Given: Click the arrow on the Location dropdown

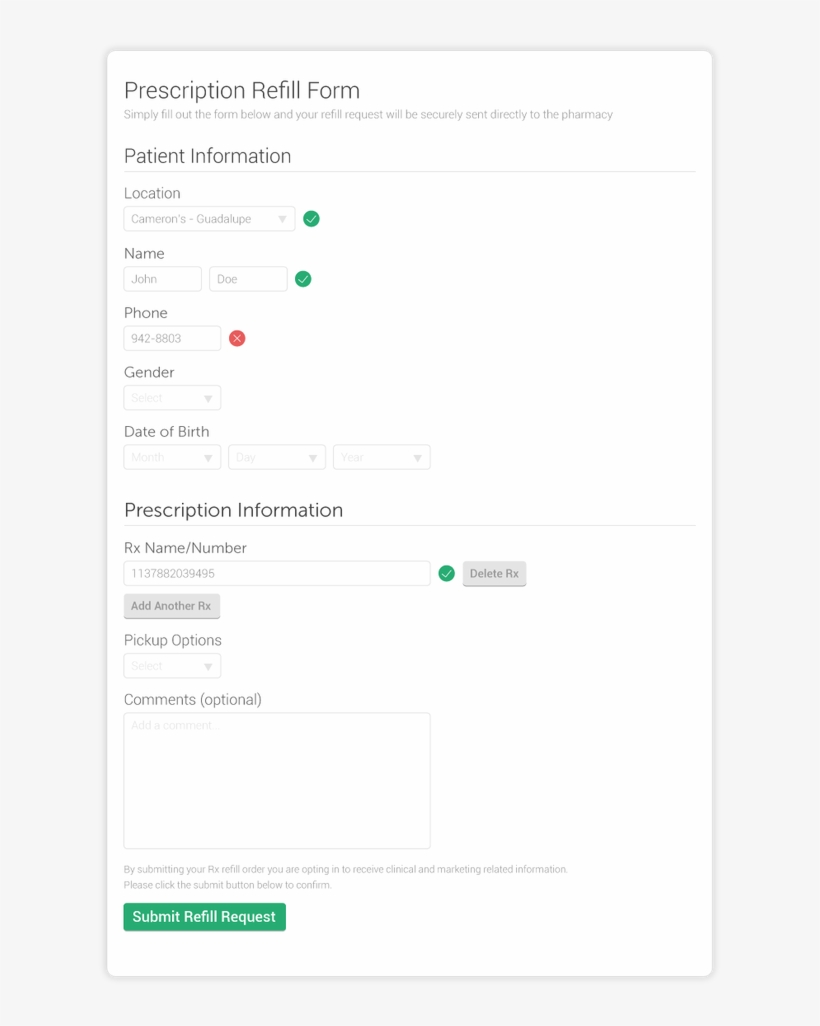Looking at the screenshot, I should pyautogui.click(x=282, y=219).
